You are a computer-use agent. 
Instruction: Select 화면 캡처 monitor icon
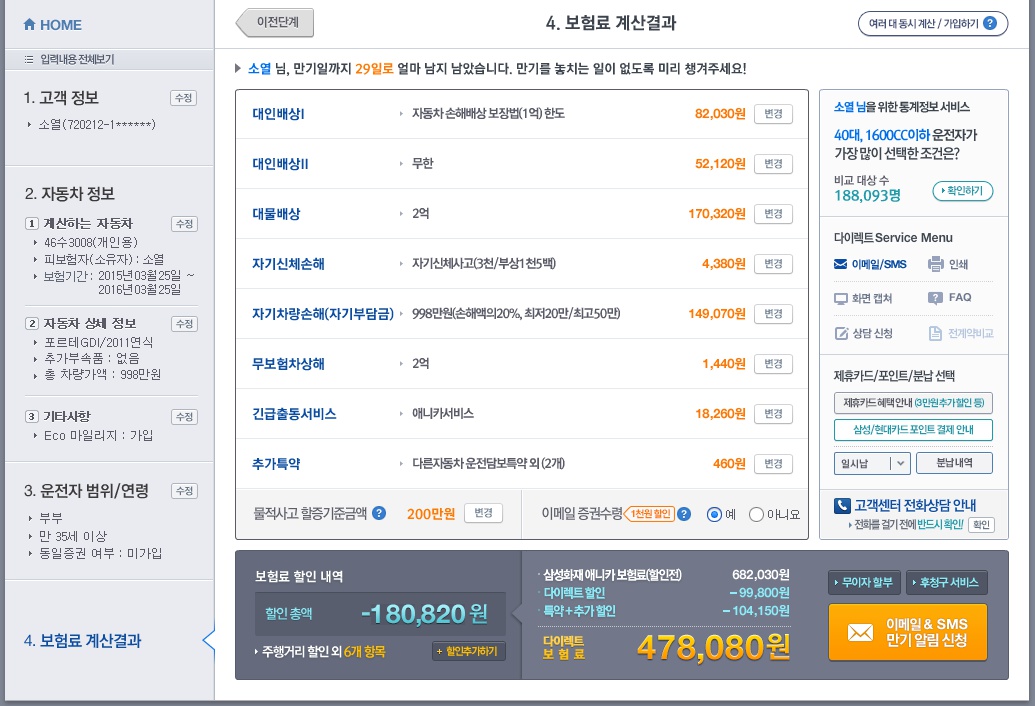pyautogui.click(x=841, y=298)
